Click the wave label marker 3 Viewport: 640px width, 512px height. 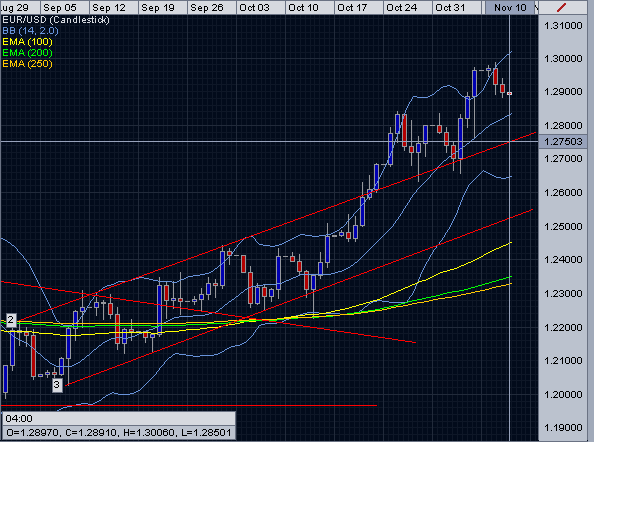coord(57,385)
